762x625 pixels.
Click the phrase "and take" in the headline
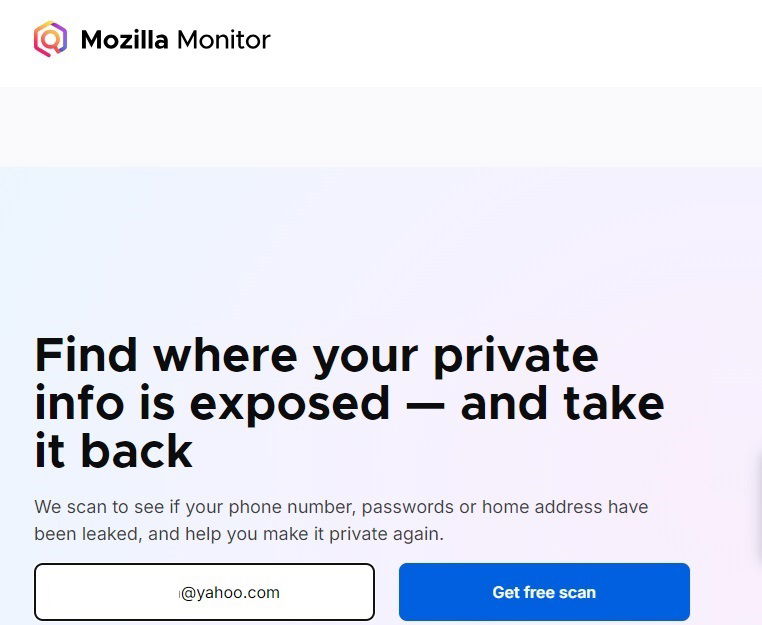click(x=562, y=402)
